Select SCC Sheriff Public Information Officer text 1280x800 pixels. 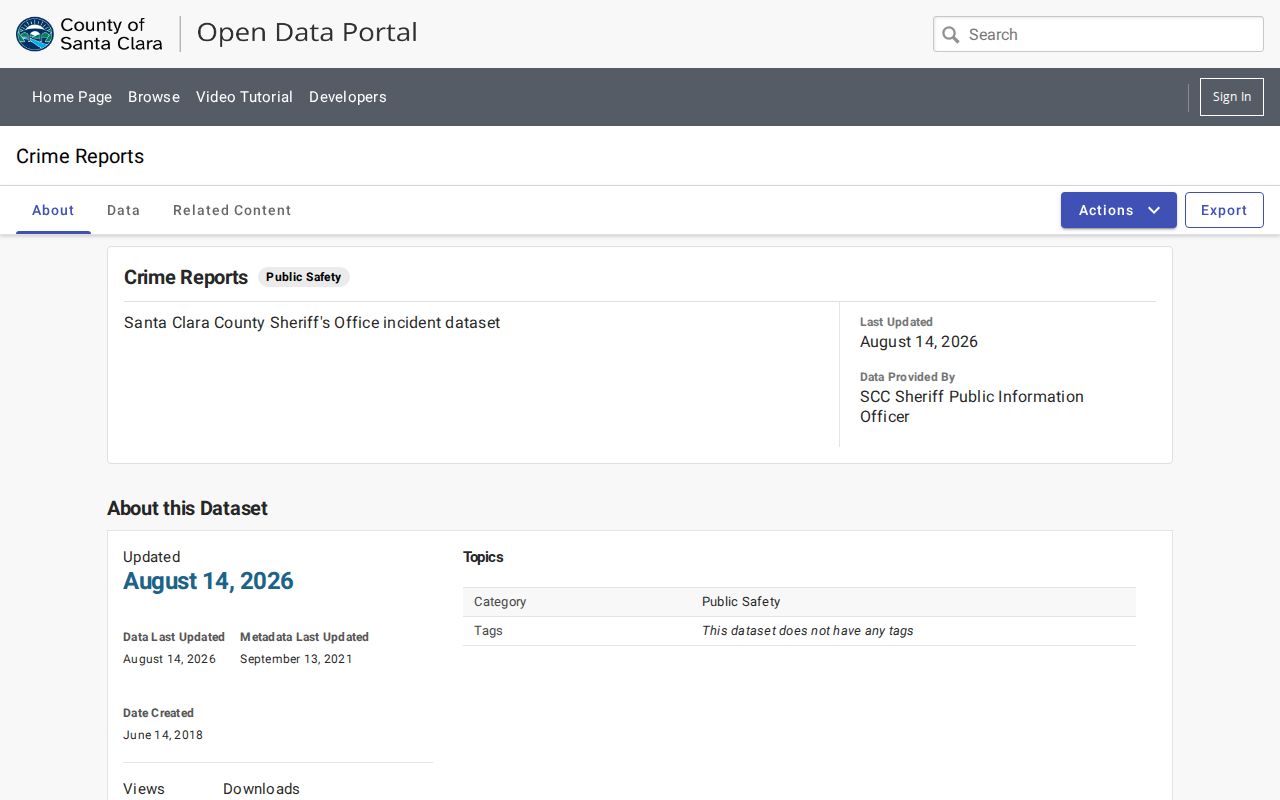click(x=972, y=407)
